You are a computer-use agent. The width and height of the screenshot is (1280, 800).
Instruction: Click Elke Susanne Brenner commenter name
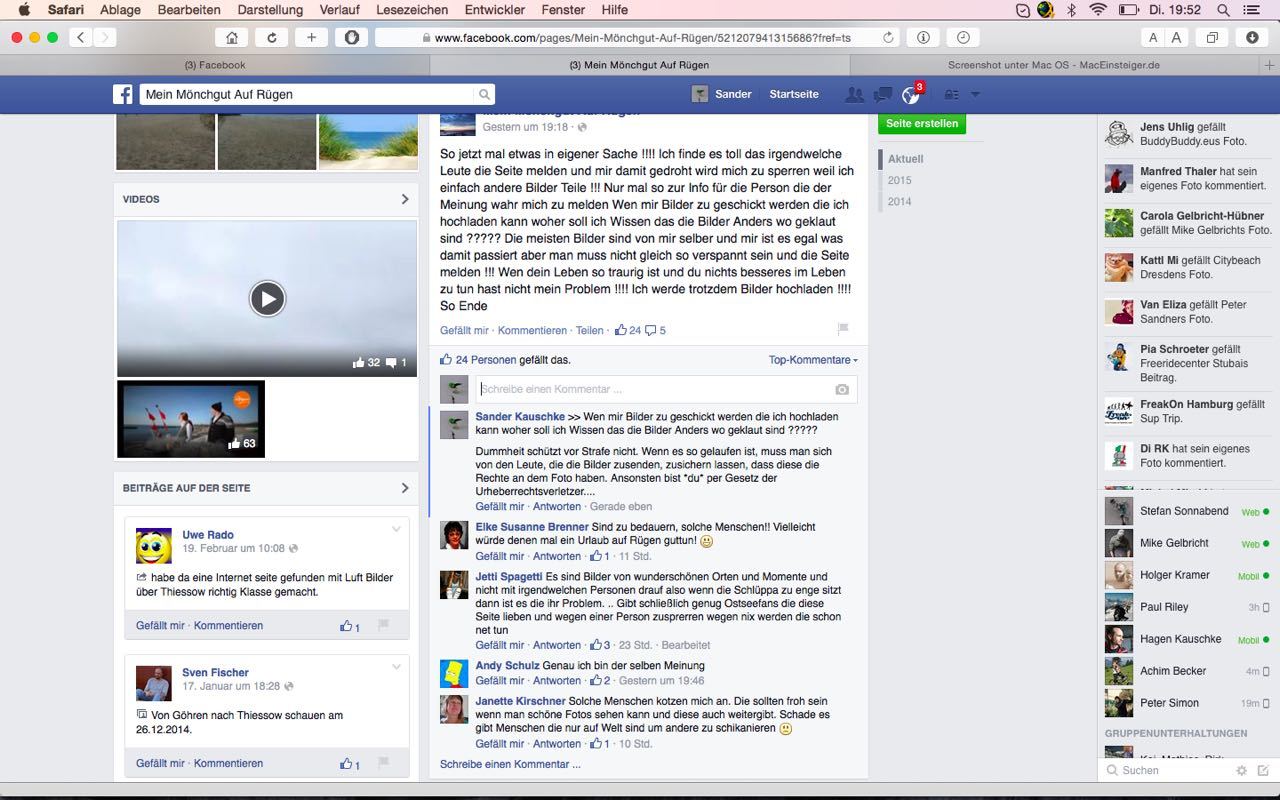(532, 527)
